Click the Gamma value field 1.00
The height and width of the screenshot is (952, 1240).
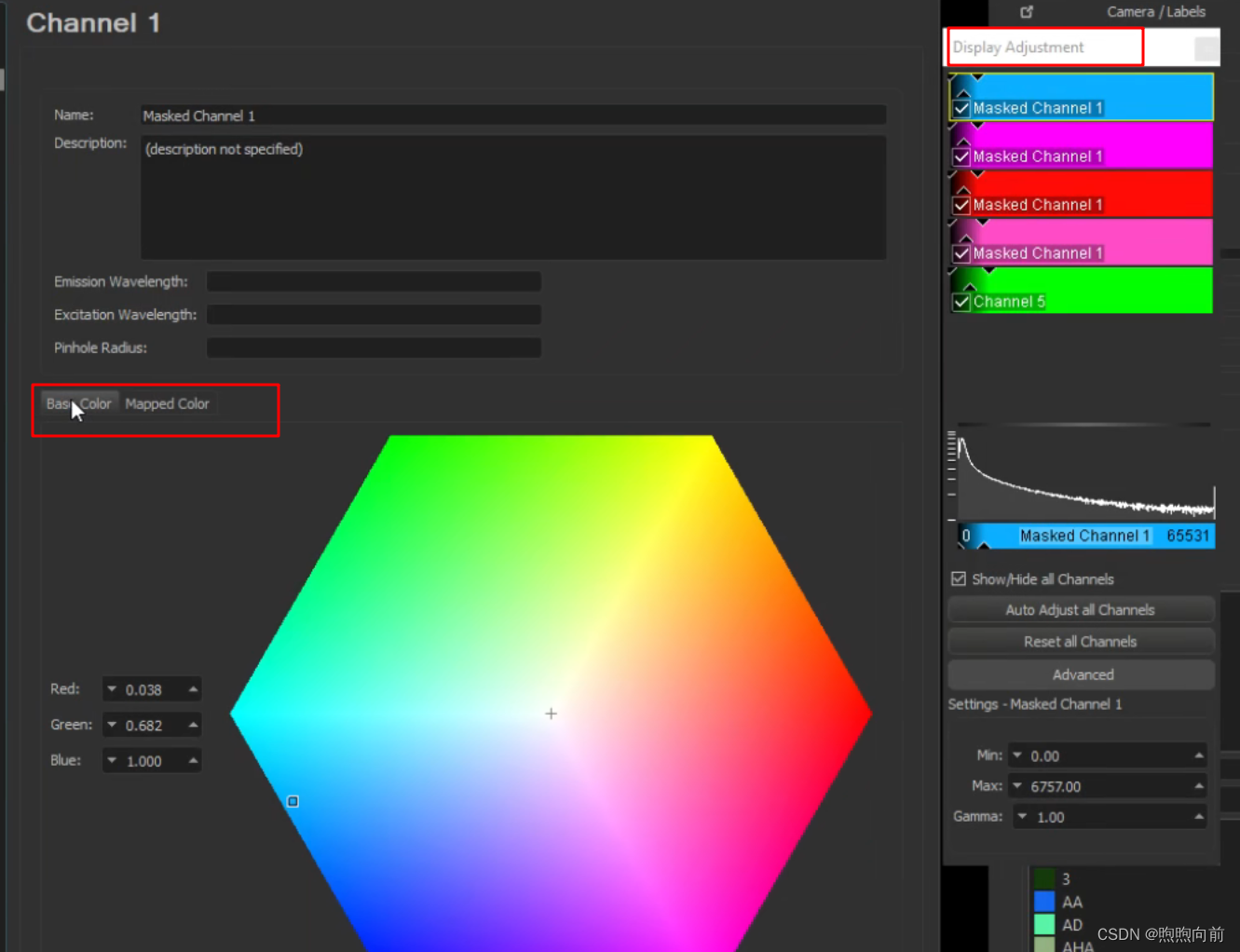pyautogui.click(x=1108, y=817)
